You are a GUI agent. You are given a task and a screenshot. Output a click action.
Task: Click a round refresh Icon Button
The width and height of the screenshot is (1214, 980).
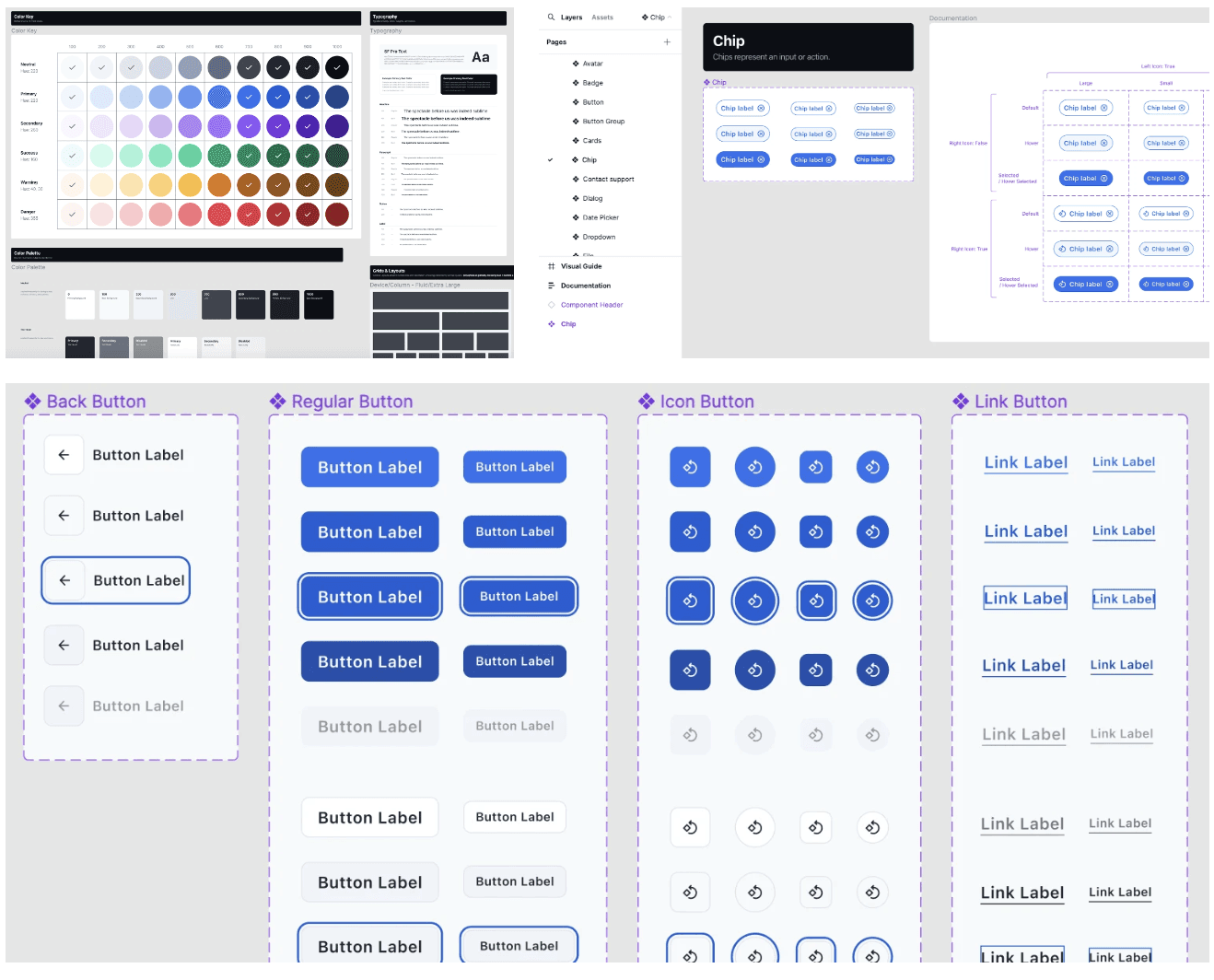tap(754, 467)
